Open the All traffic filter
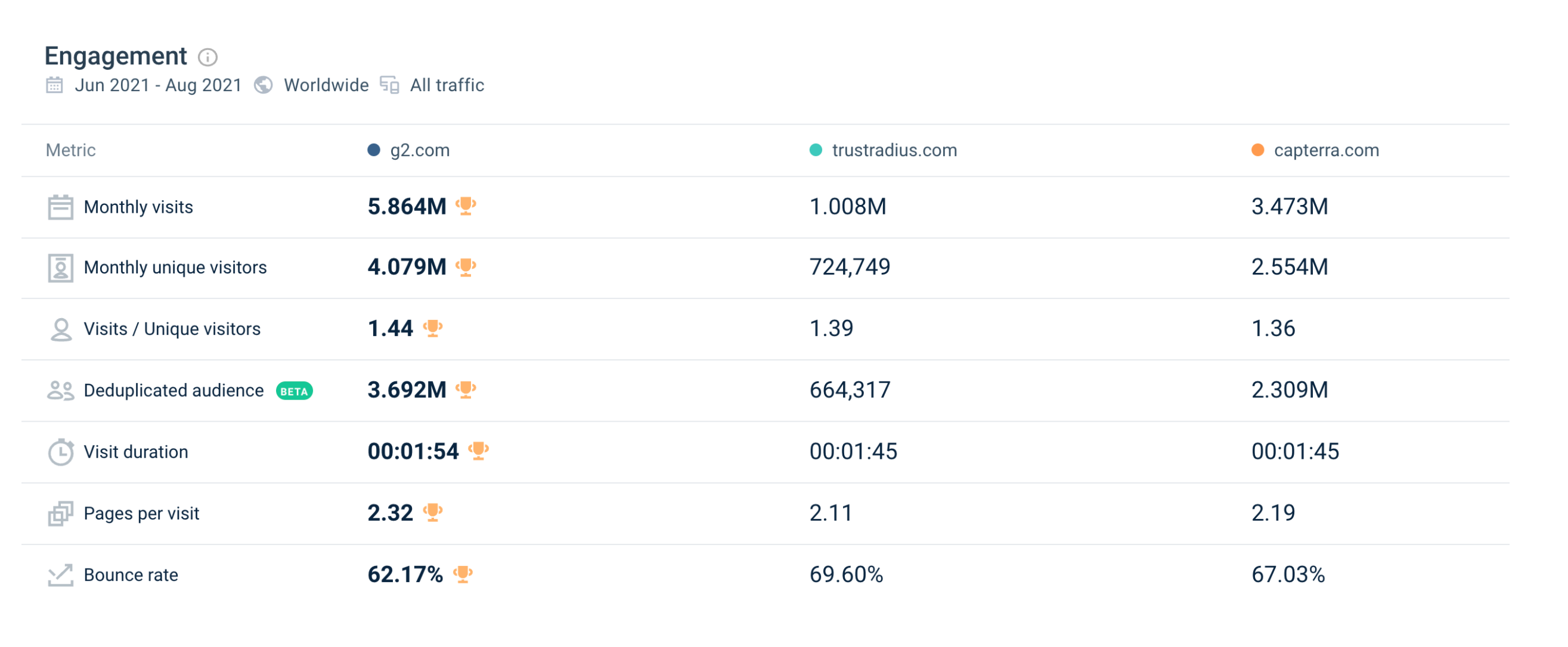 (446, 85)
